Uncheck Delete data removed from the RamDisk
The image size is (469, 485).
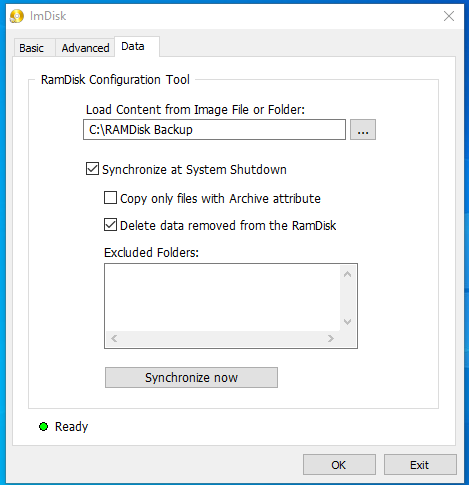pyautogui.click(x=110, y=225)
